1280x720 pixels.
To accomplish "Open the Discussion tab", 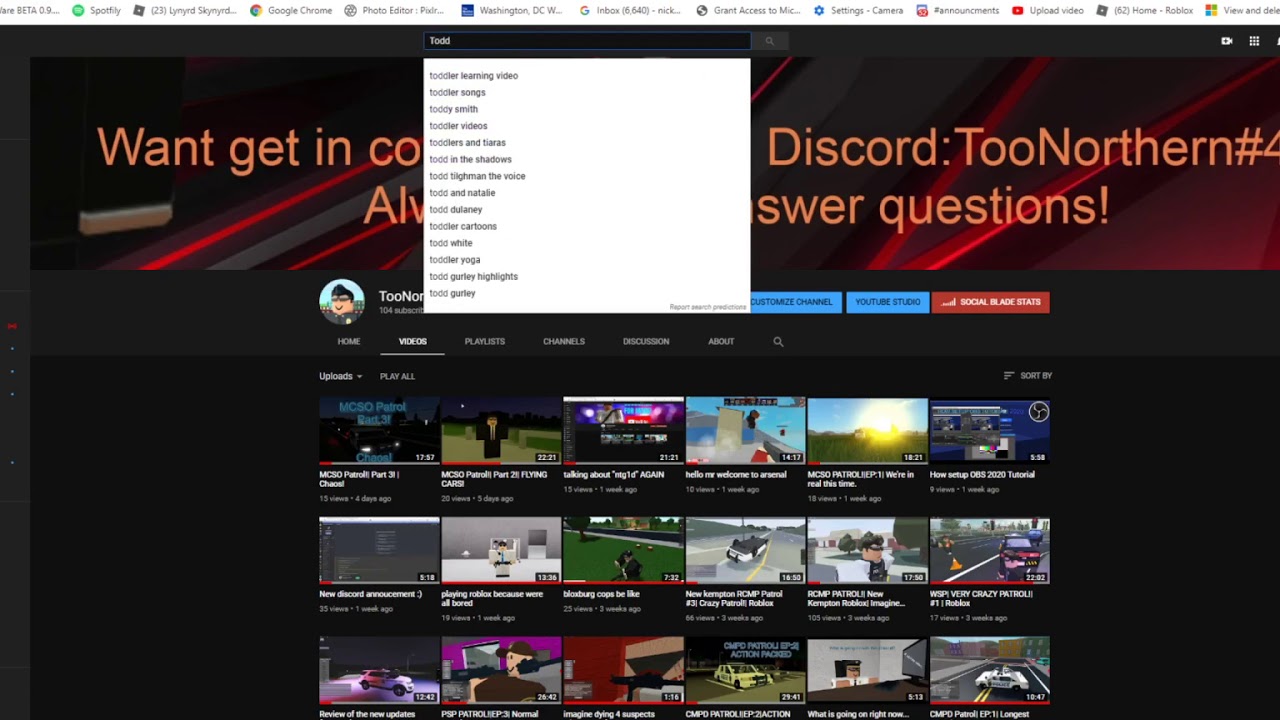I will coord(646,342).
